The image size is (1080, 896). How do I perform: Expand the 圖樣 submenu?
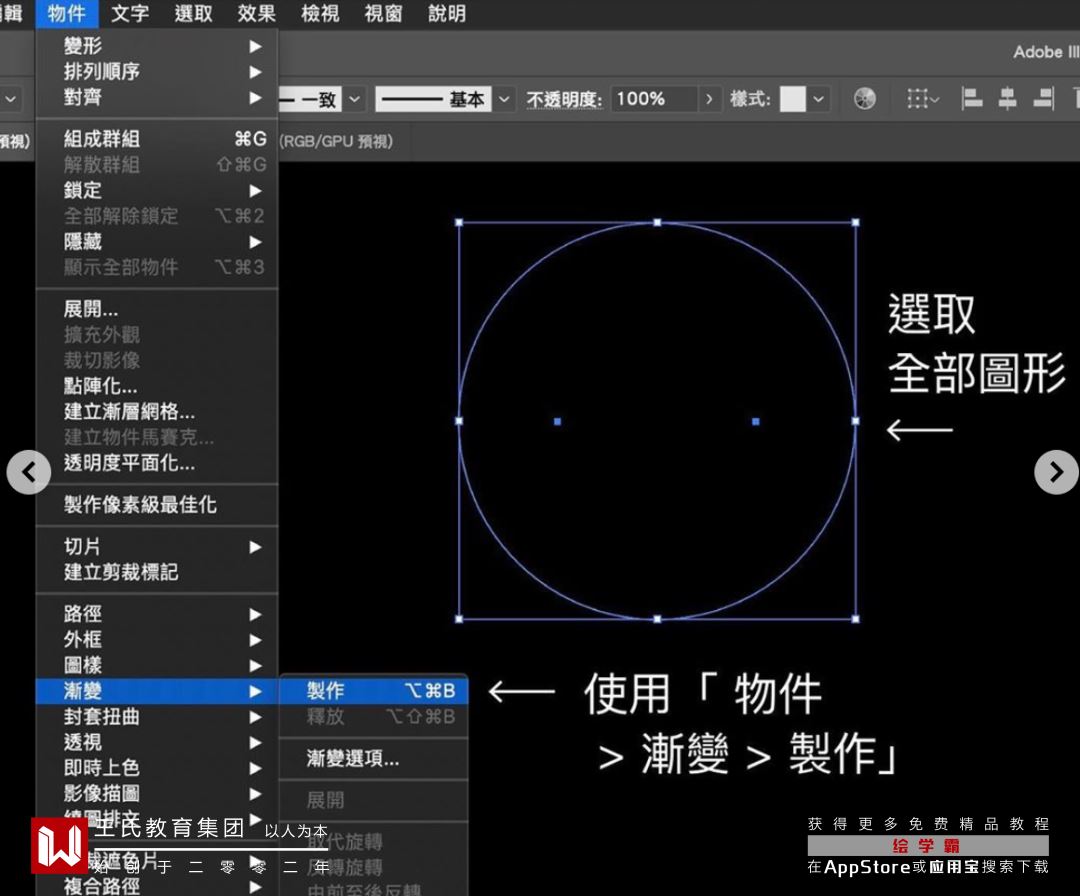157,665
